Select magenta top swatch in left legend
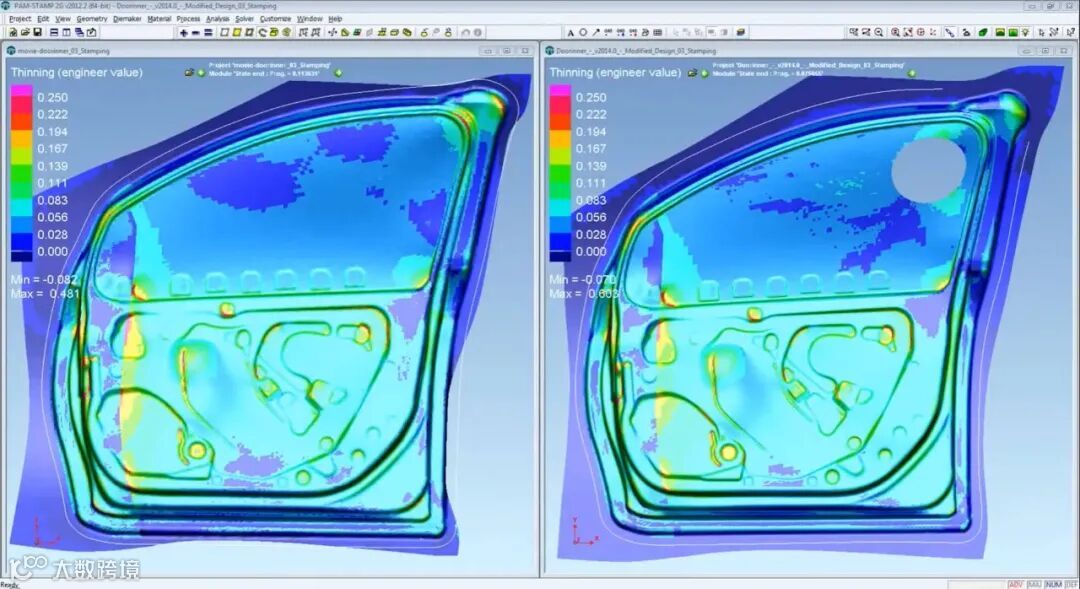Screen dimensions: 1080x589 tap(21, 90)
